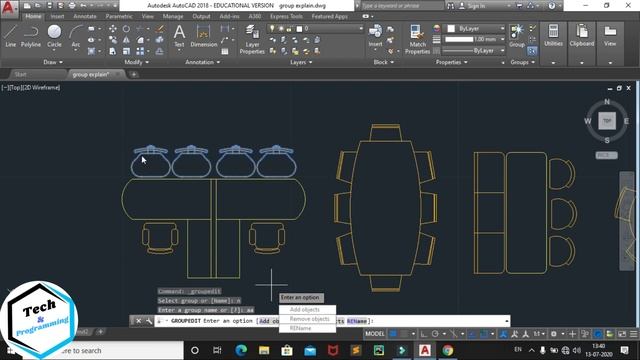Viewport: 640px width, 360px height.
Task: Activate the Erase tool
Action: [160, 29]
